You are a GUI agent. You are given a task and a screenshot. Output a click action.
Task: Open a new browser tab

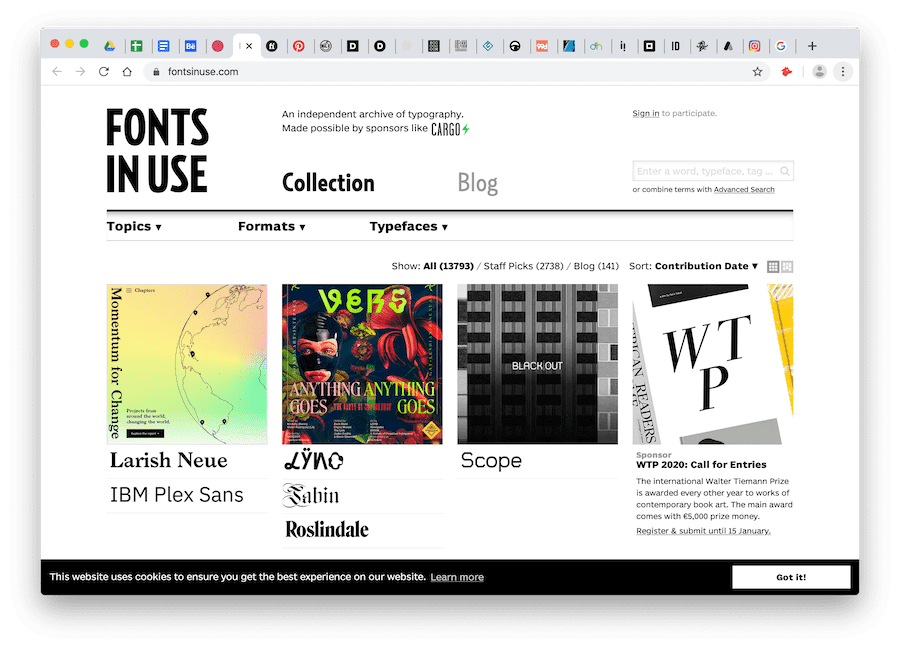click(x=812, y=46)
